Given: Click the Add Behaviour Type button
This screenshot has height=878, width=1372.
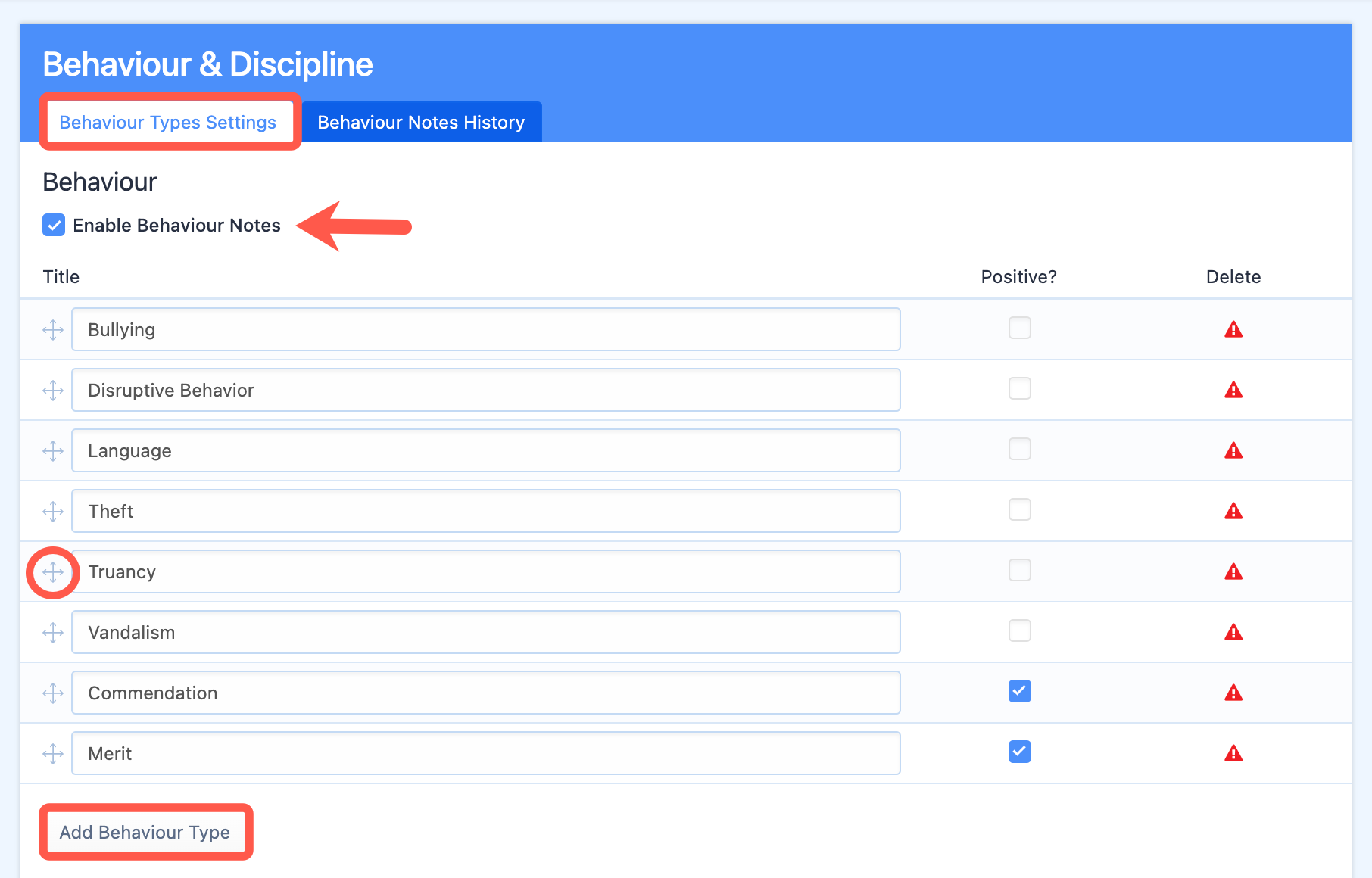Looking at the screenshot, I should 145,832.
